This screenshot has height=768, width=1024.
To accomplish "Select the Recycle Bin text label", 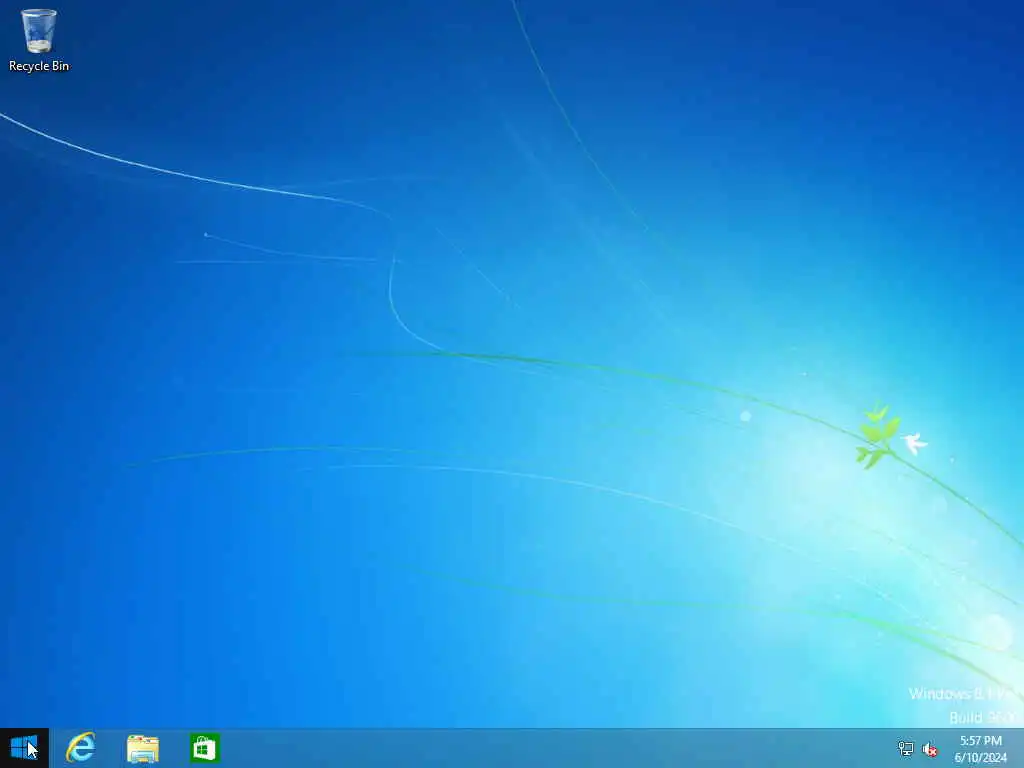I will (x=39, y=66).
